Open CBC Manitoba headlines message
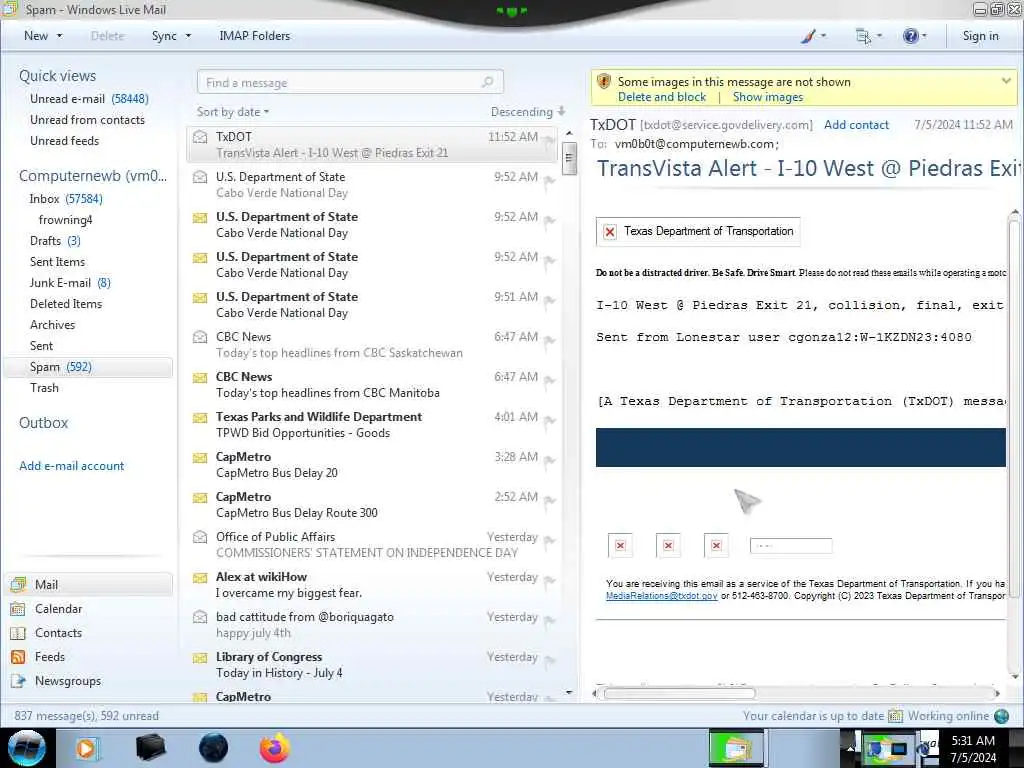 372,385
